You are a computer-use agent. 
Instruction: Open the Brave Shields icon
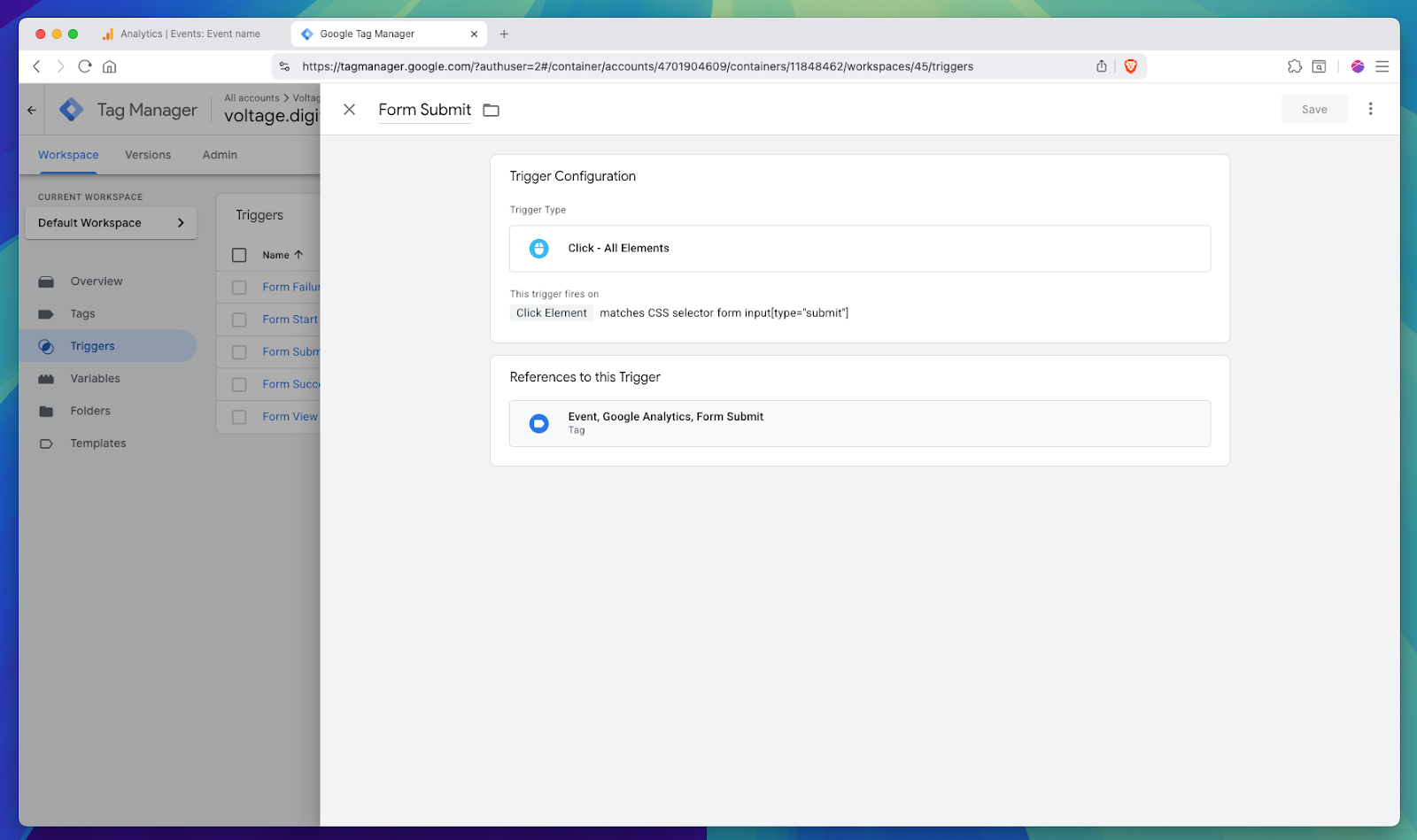1131,66
